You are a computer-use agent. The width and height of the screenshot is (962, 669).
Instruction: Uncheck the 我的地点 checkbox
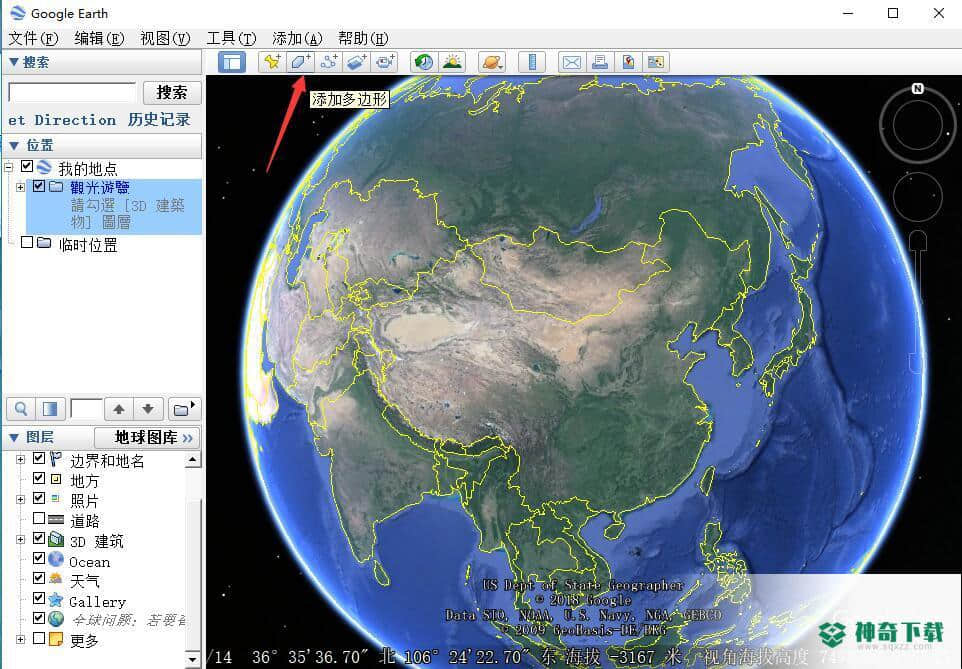[26, 166]
